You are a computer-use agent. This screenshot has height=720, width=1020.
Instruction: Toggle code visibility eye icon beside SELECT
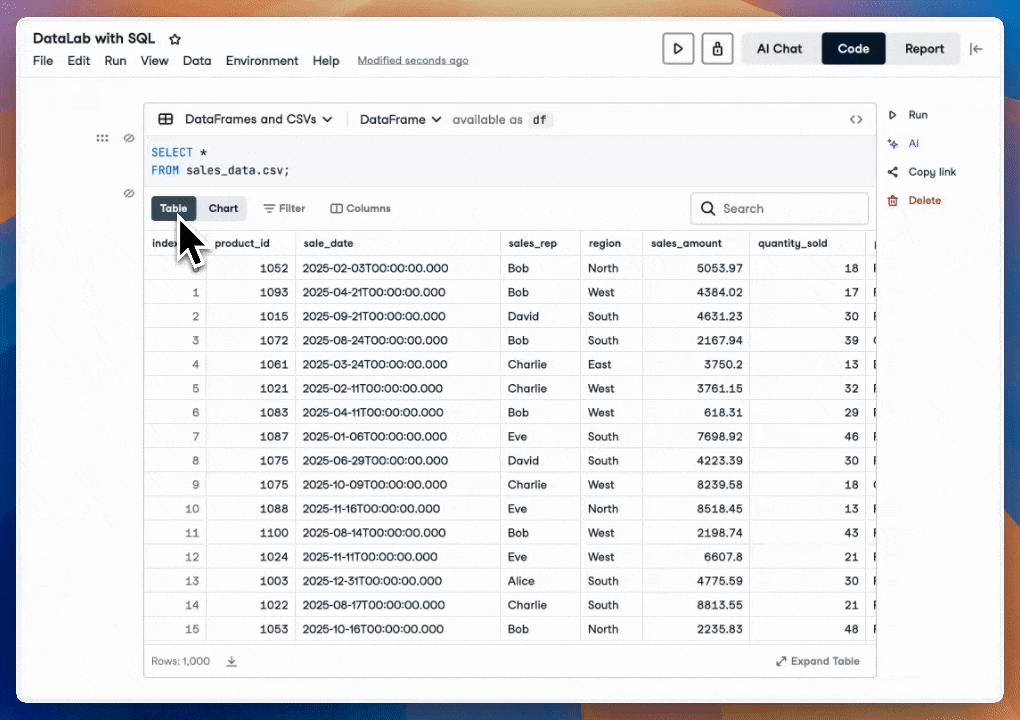click(129, 138)
